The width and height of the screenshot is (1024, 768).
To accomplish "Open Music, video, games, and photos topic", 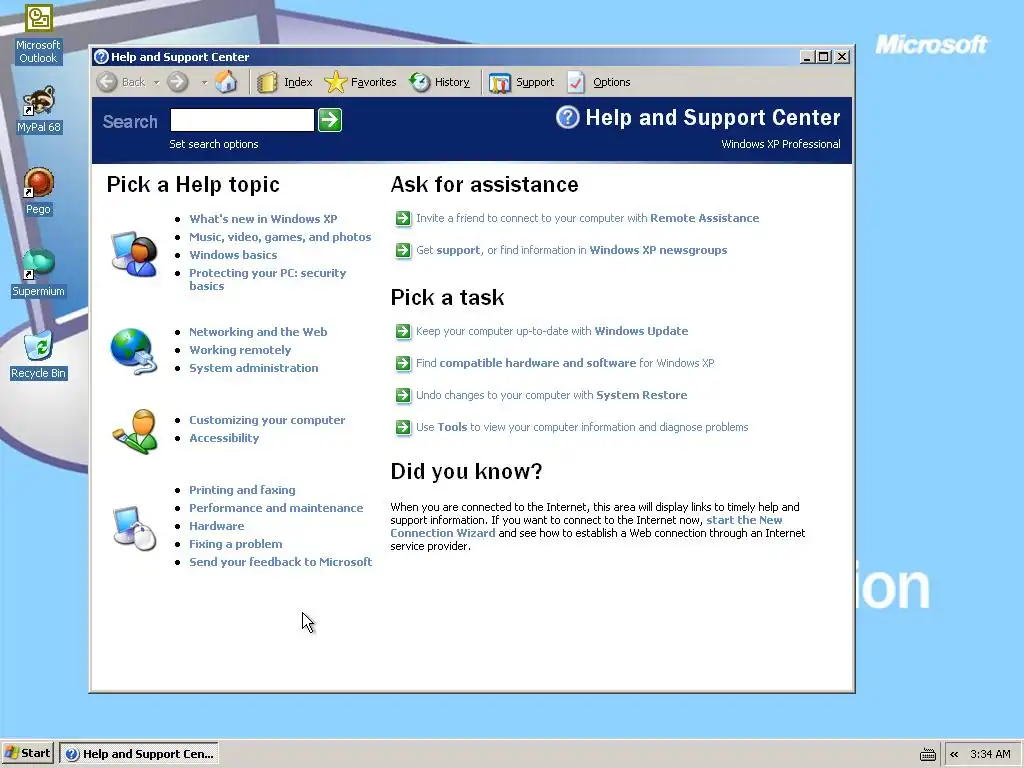I will coord(280,237).
